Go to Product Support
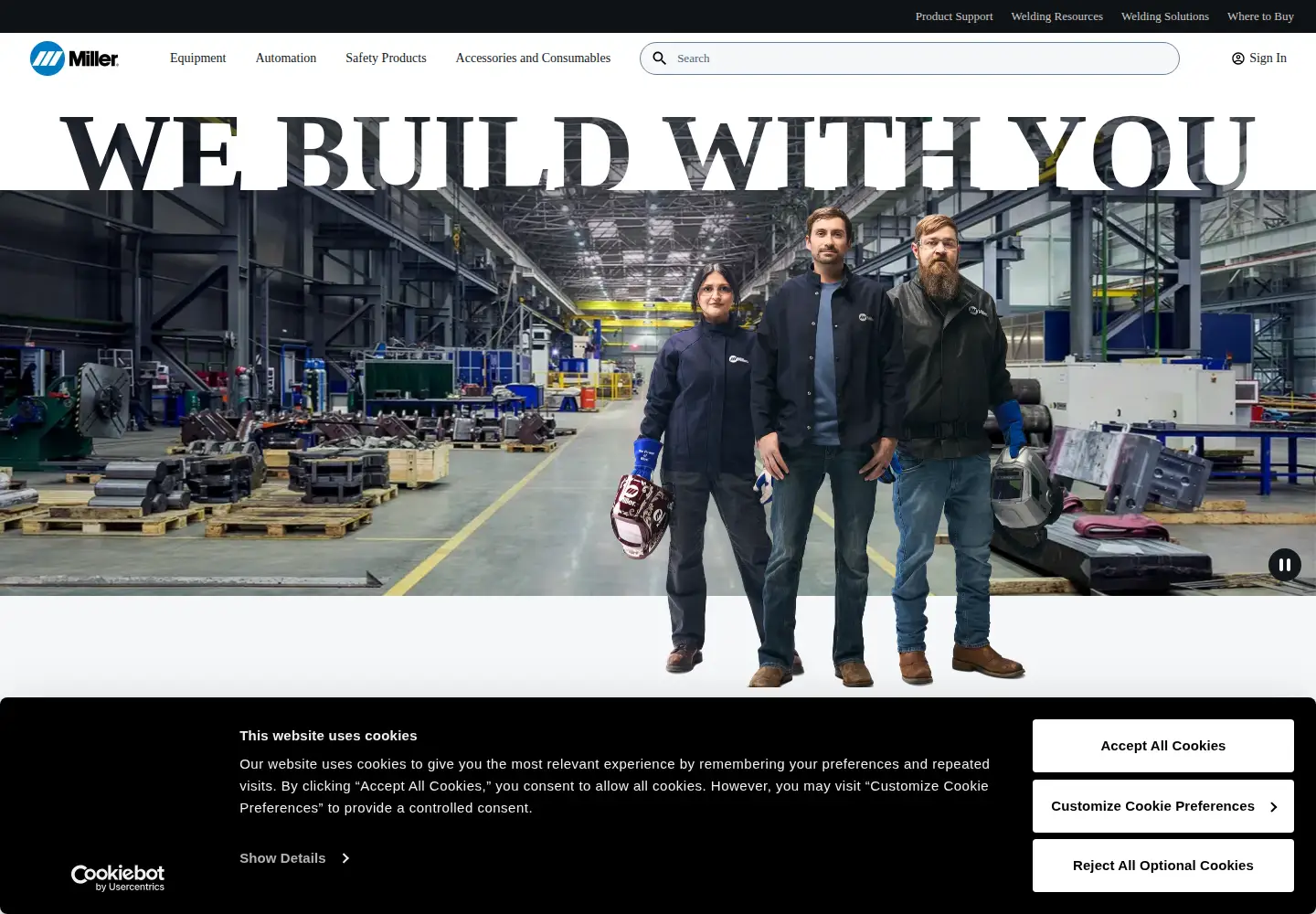Viewport: 1316px width, 914px height. 954,16
